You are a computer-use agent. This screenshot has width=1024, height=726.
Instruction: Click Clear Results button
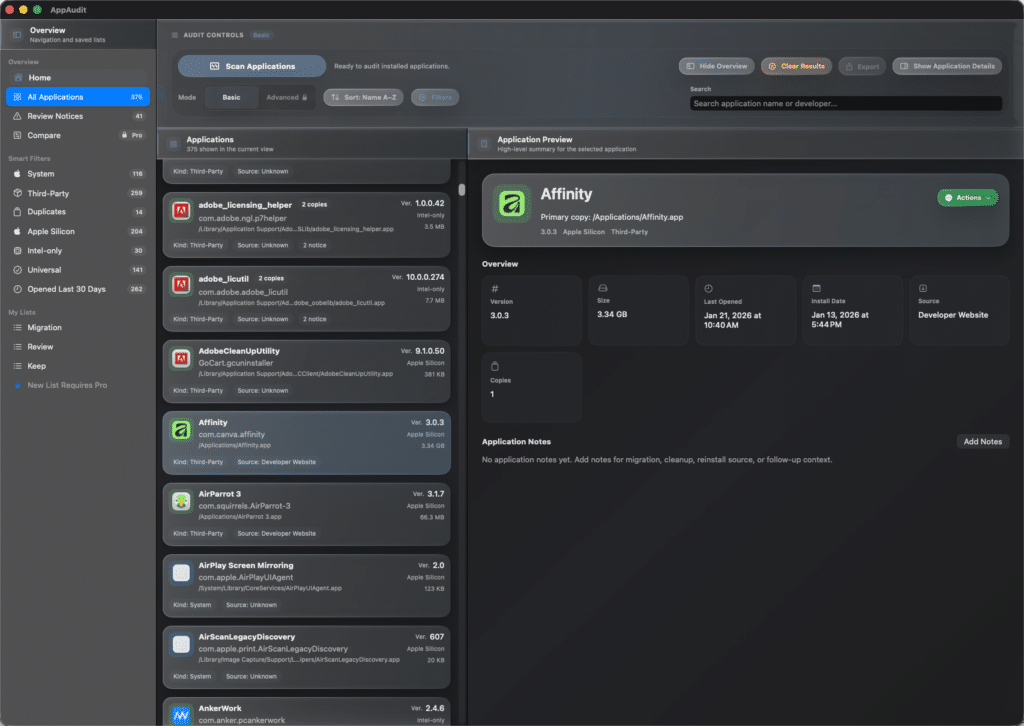pyautogui.click(x=796, y=66)
